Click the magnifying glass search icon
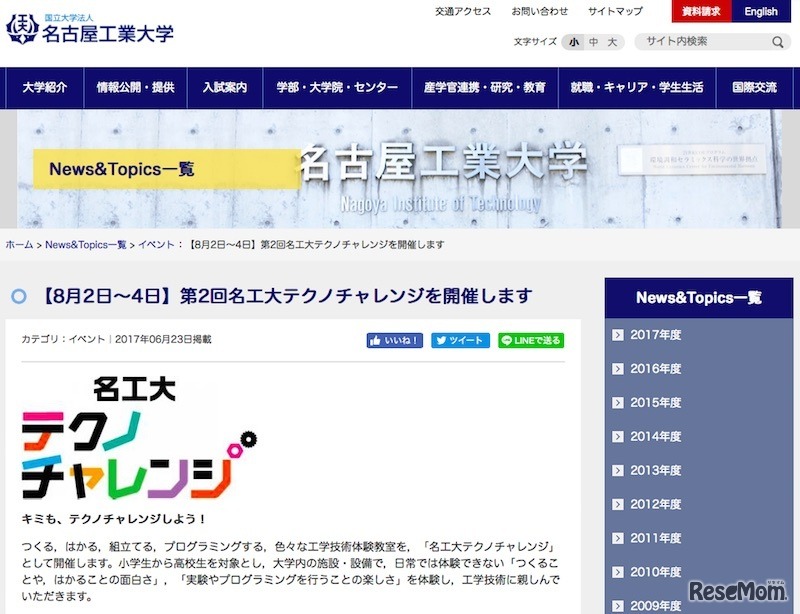 [776, 42]
